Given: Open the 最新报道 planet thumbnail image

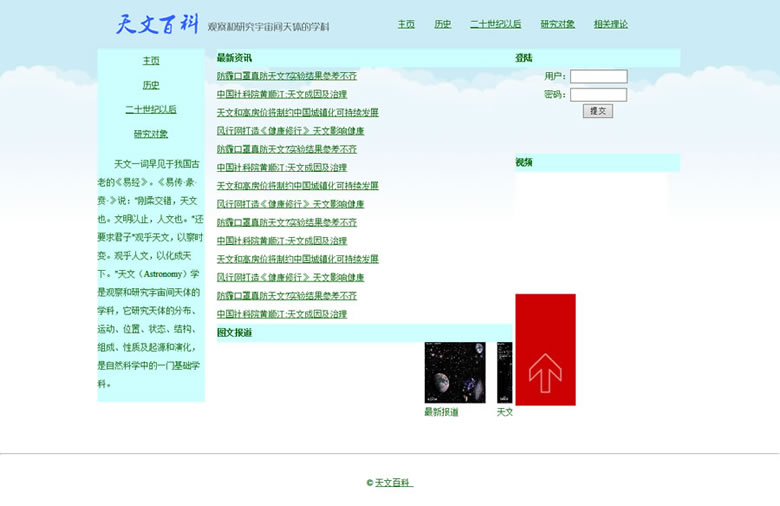Looking at the screenshot, I should point(454,372).
